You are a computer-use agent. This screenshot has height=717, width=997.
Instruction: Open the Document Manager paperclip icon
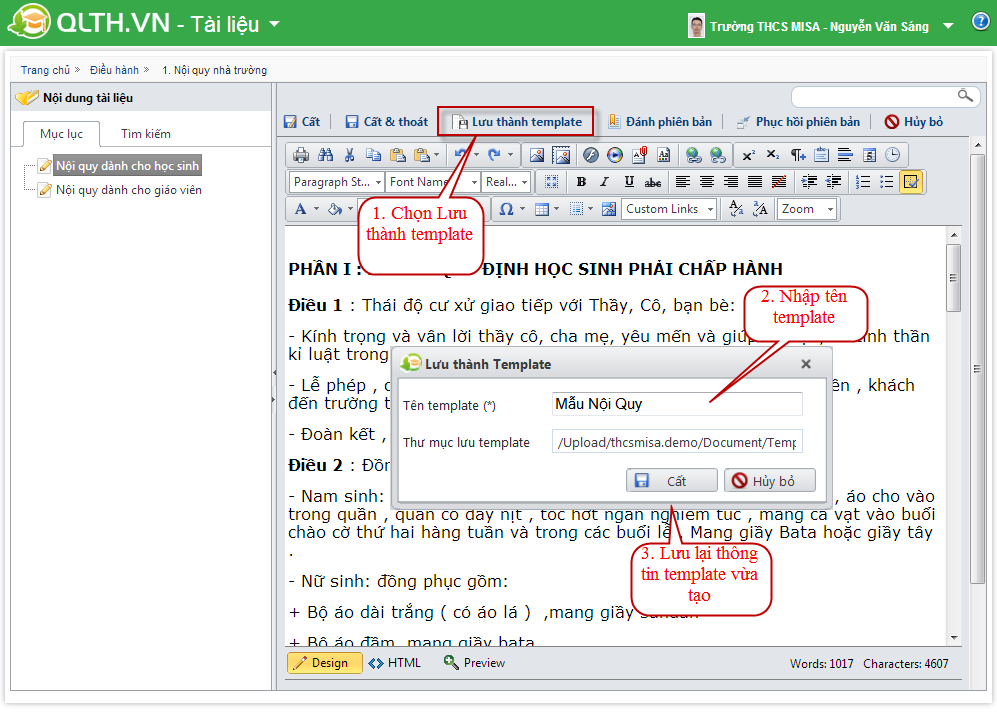click(x=639, y=154)
